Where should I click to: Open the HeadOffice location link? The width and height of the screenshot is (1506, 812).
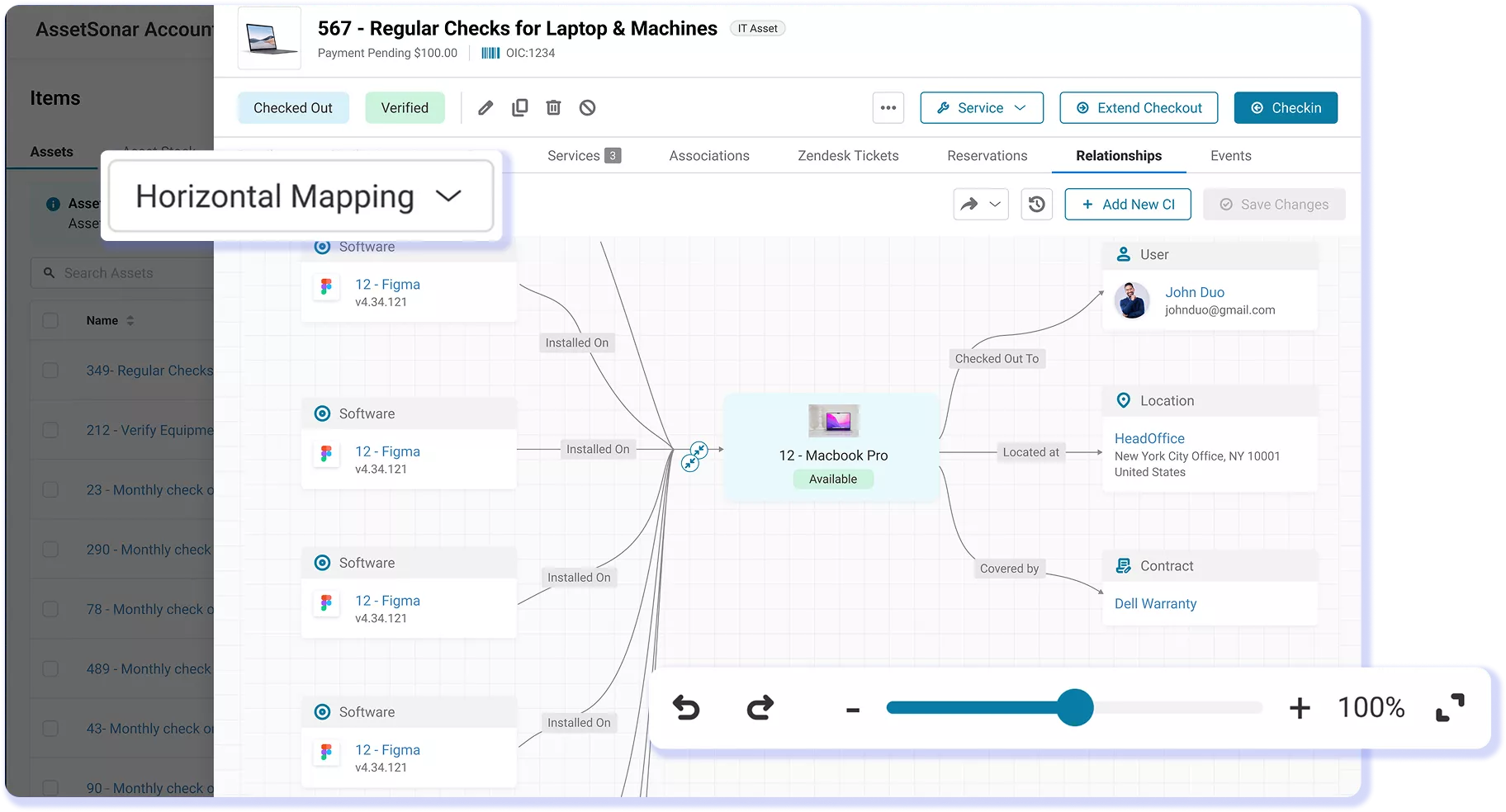point(1149,438)
